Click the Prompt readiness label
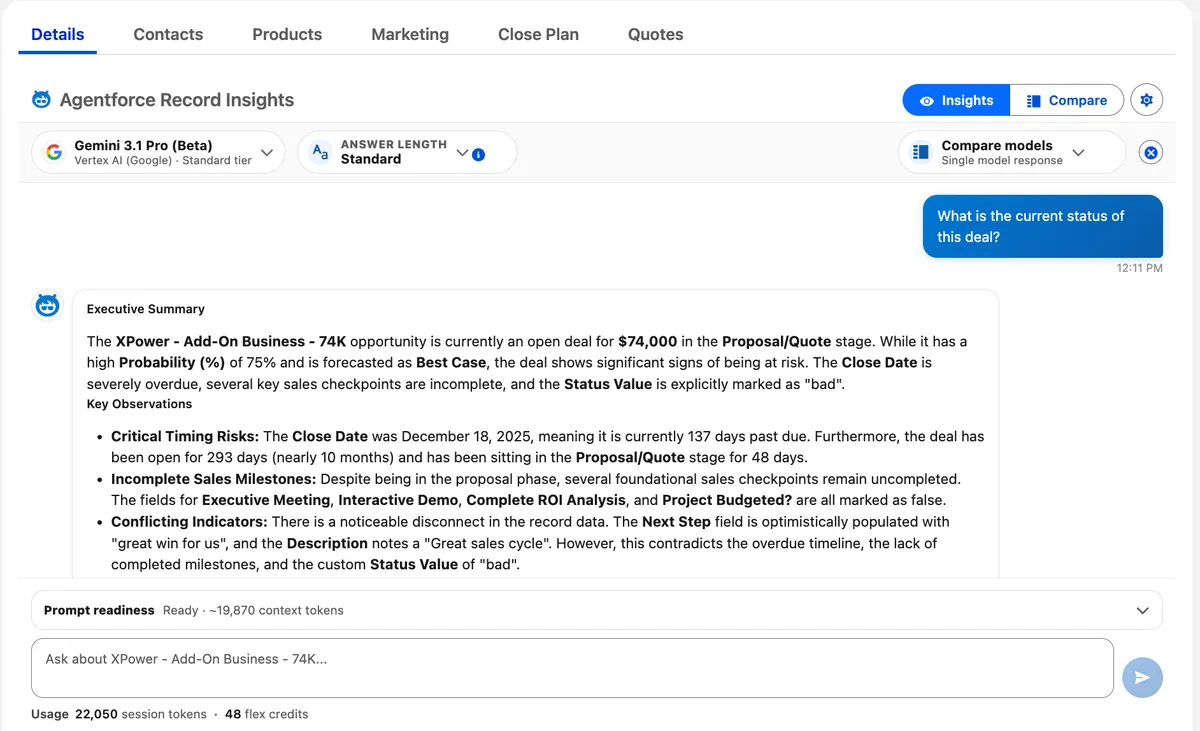Viewport: 1200px width, 731px height. pyautogui.click(x=99, y=610)
